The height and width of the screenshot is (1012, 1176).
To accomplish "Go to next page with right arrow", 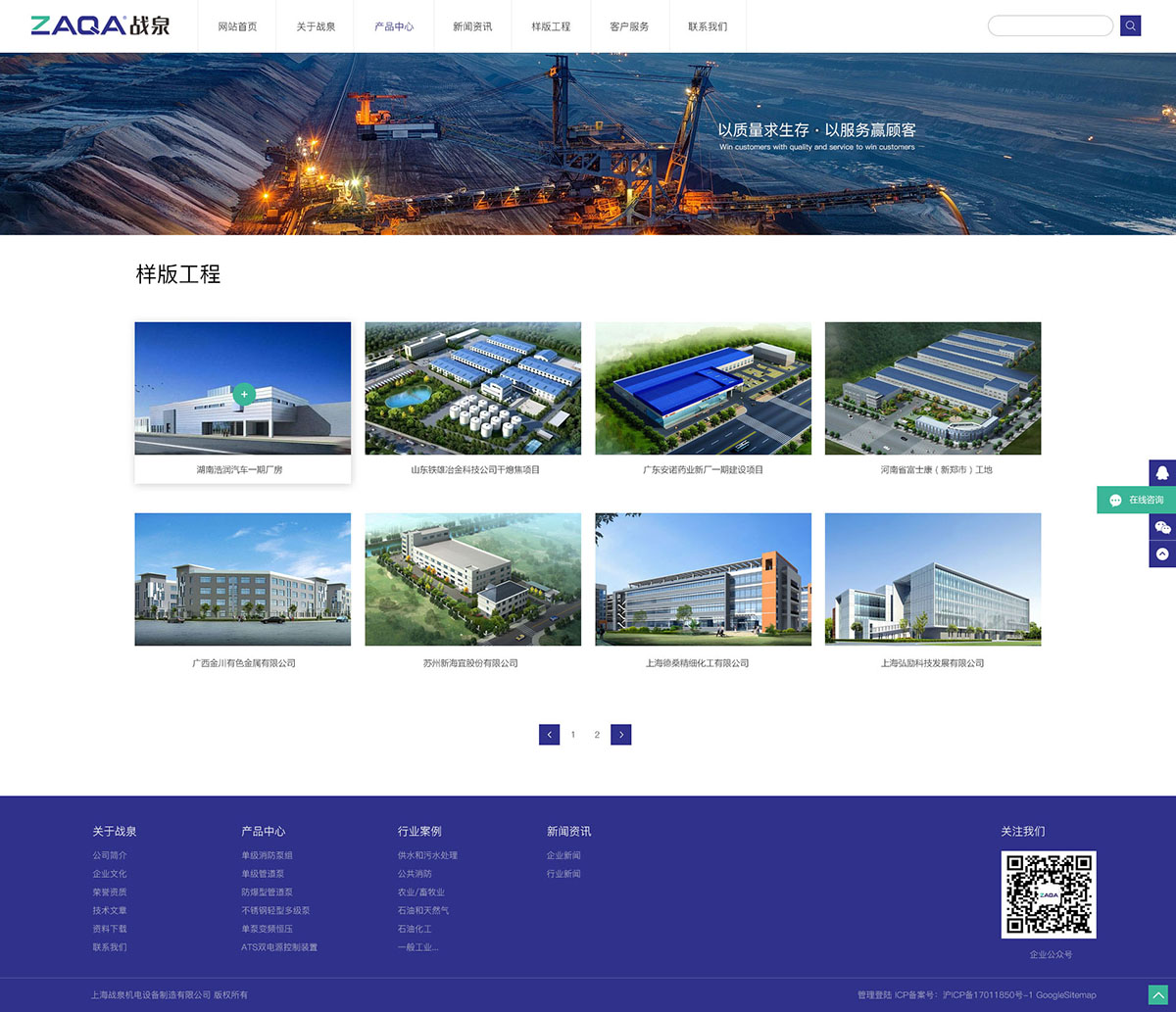I will click(620, 735).
